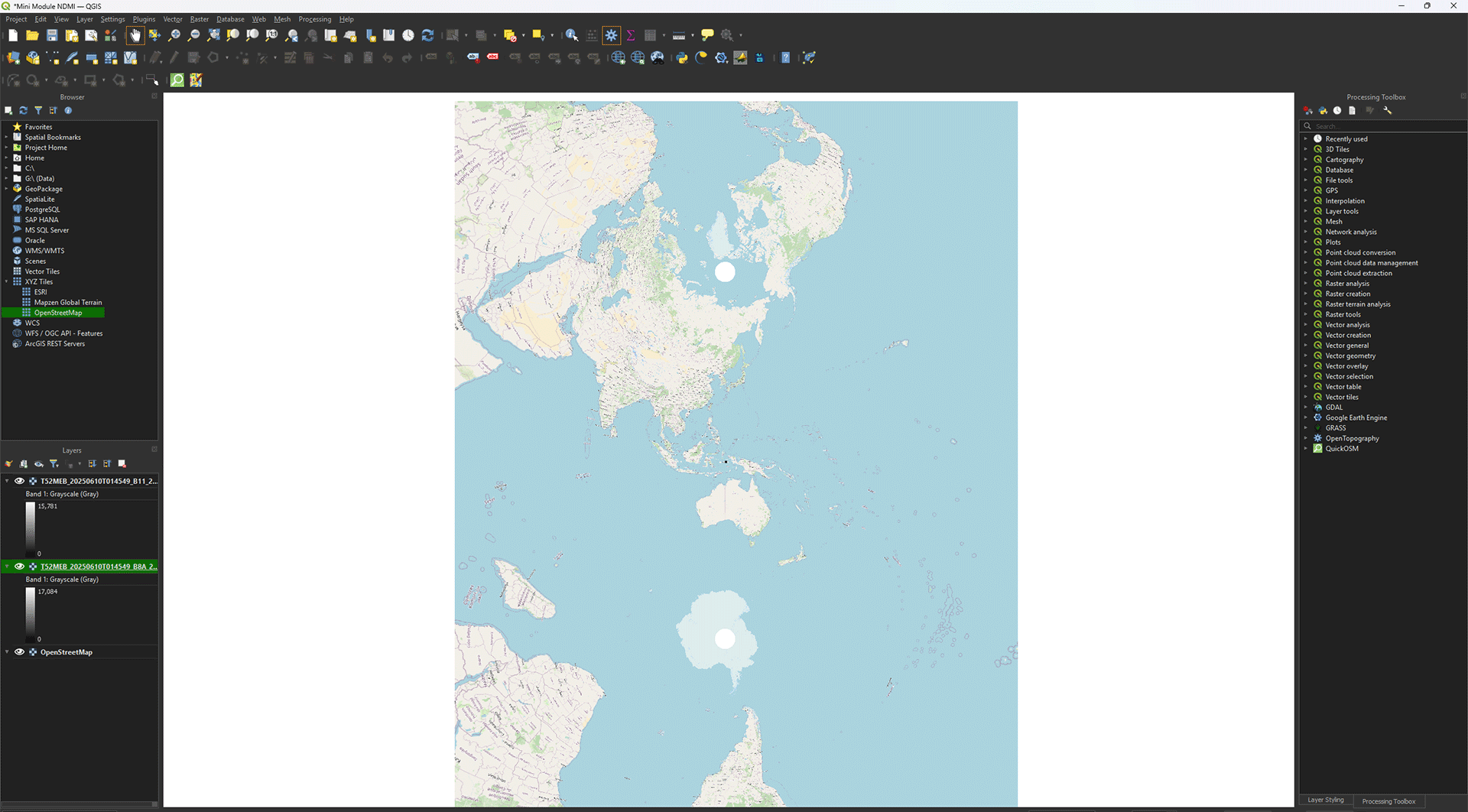The height and width of the screenshot is (812, 1468).
Task: Select the Pan Map hand tool
Action: point(135,35)
